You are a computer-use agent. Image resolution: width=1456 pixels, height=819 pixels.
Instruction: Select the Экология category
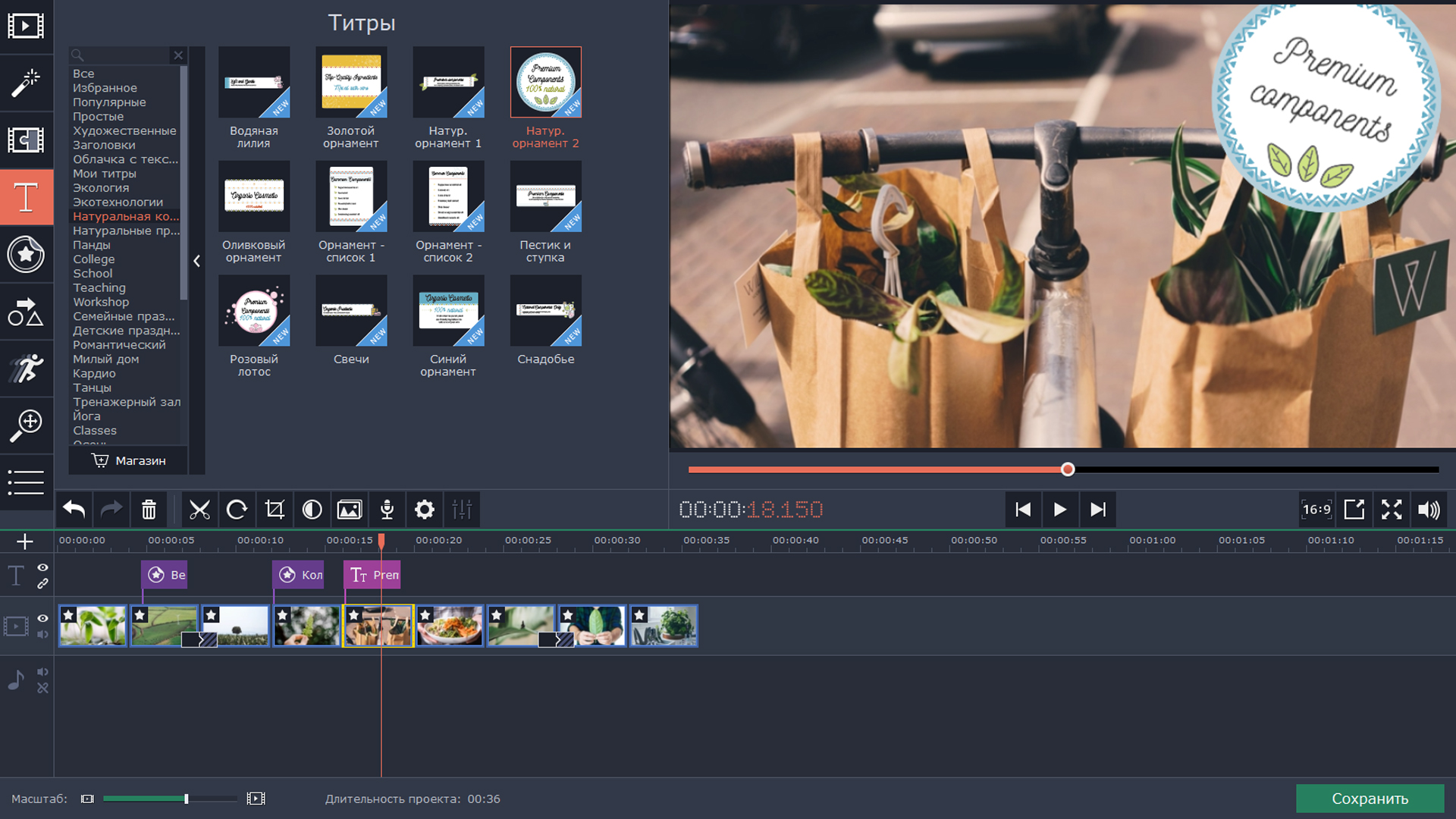coord(101,188)
